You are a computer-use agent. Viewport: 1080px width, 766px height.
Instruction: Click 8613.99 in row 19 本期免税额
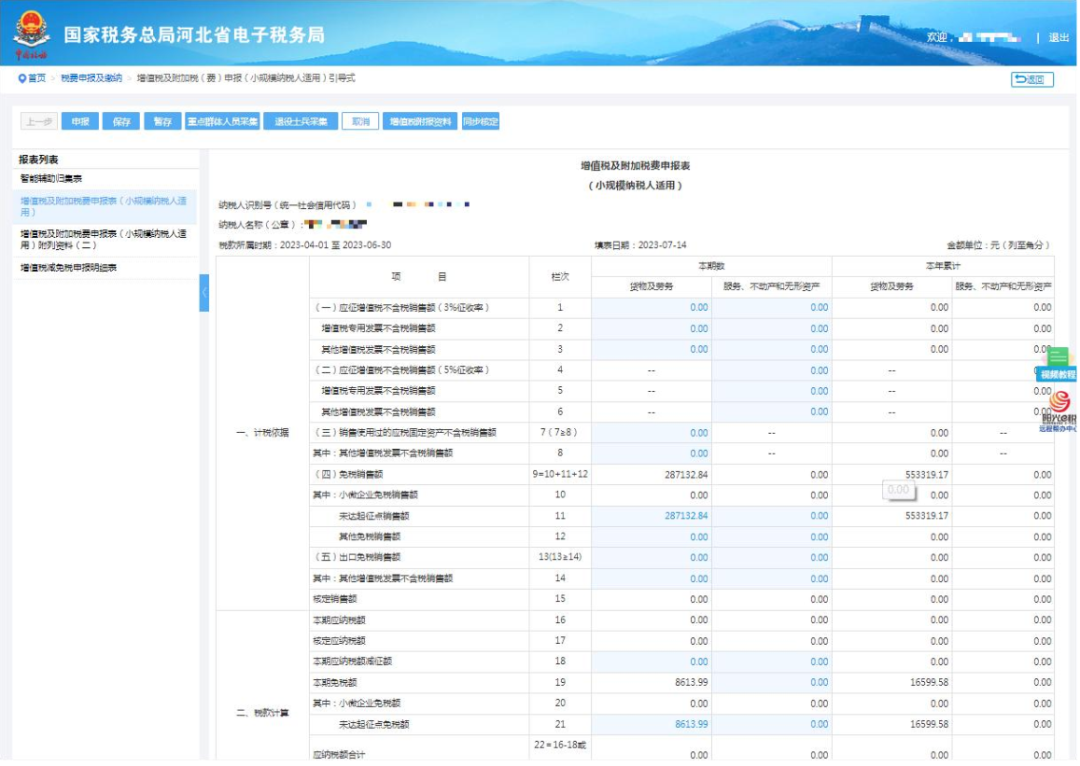coord(693,684)
